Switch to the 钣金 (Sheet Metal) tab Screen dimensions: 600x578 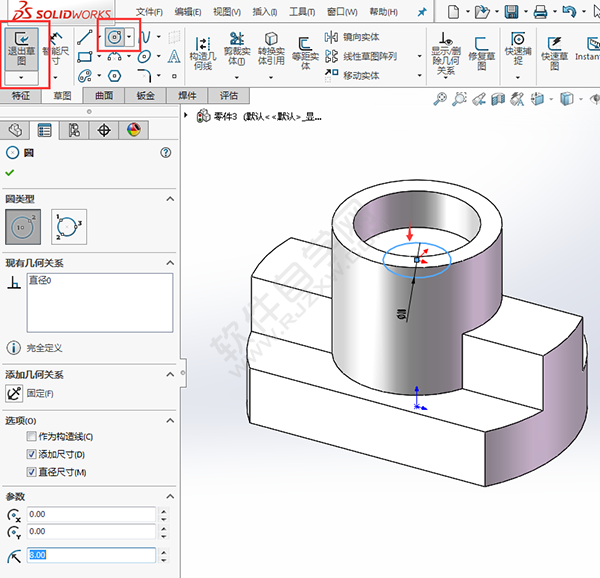click(x=145, y=95)
